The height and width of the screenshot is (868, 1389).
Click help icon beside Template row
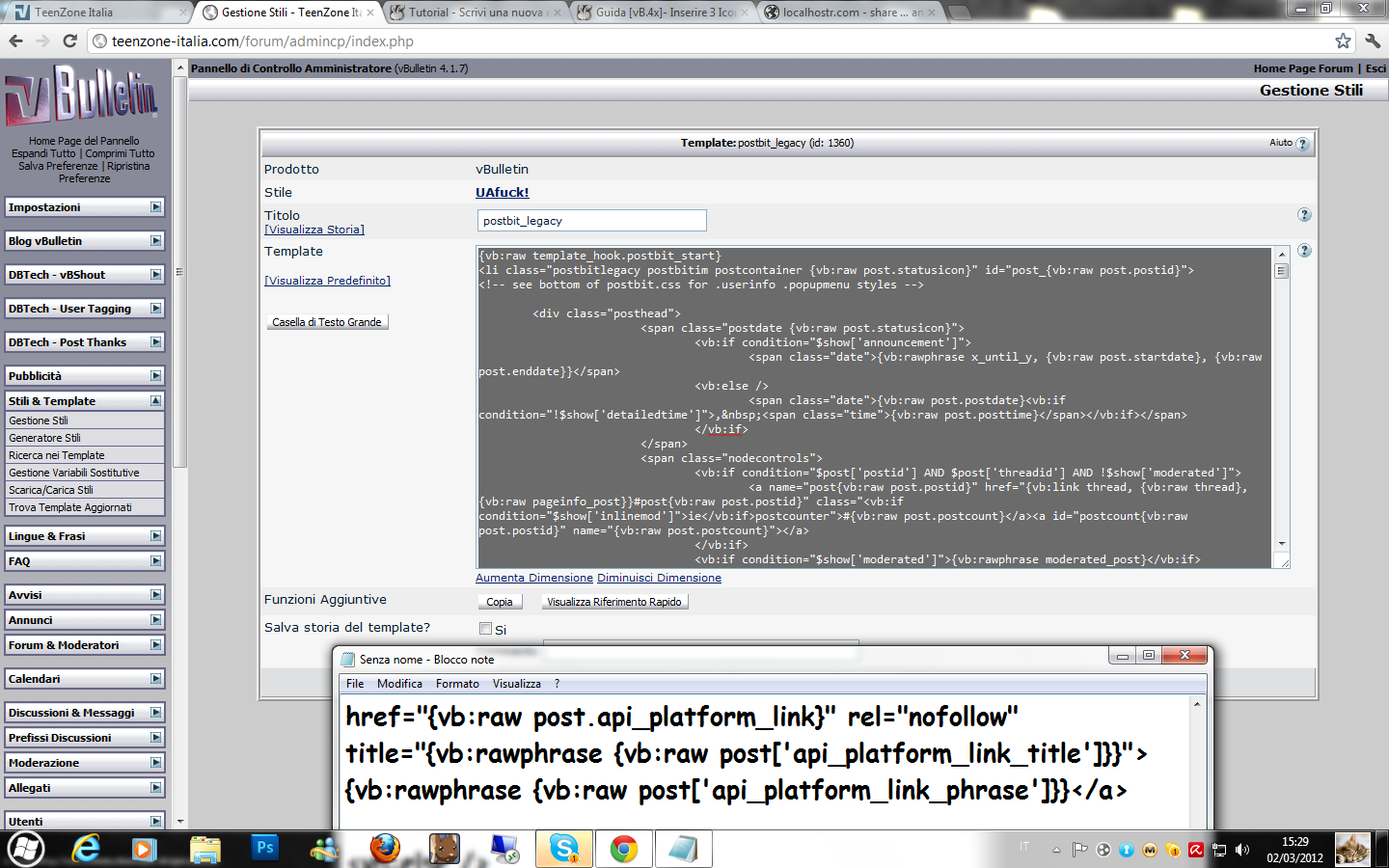coord(1304,251)
